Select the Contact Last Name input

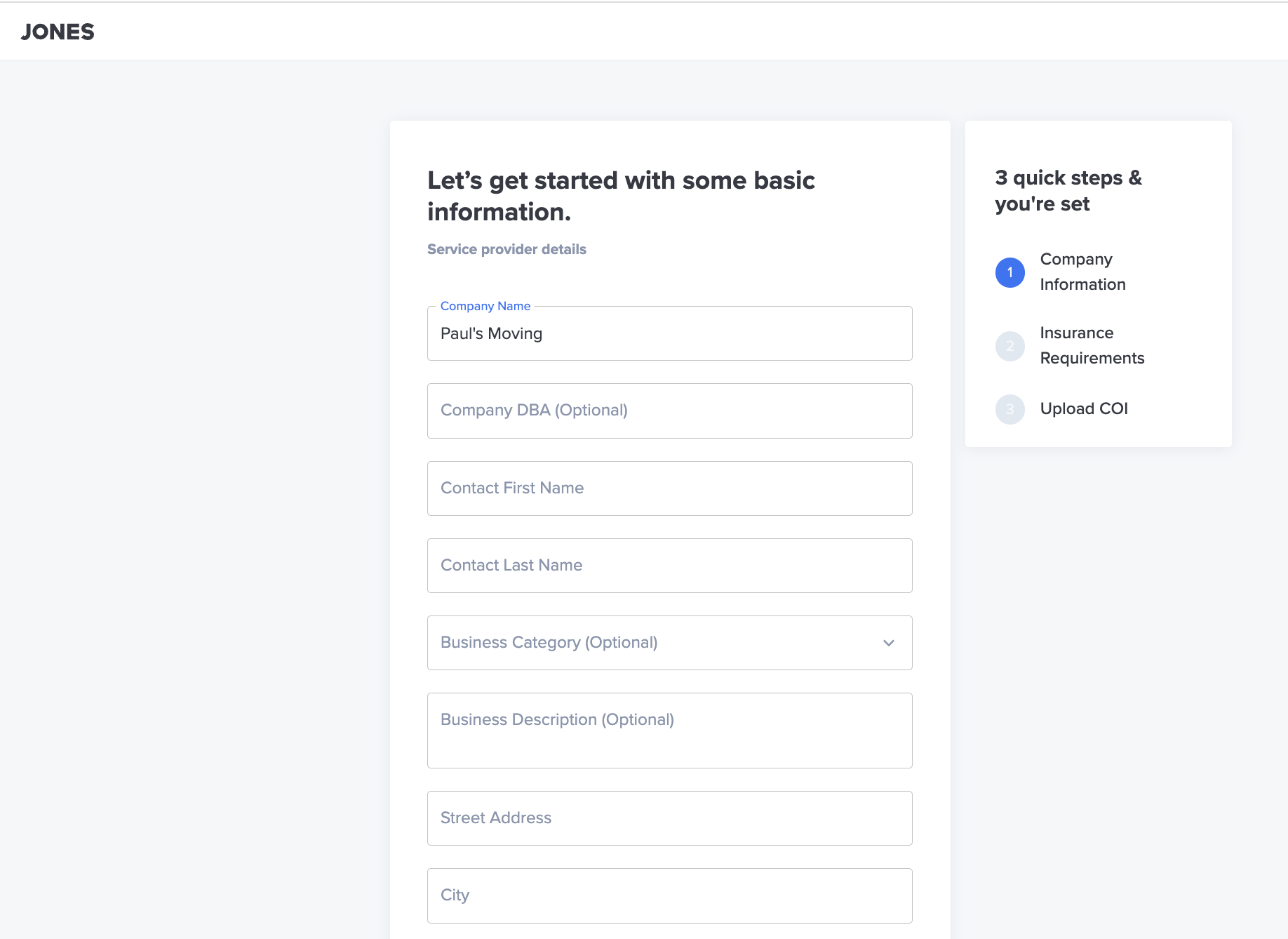coord(669,566)
